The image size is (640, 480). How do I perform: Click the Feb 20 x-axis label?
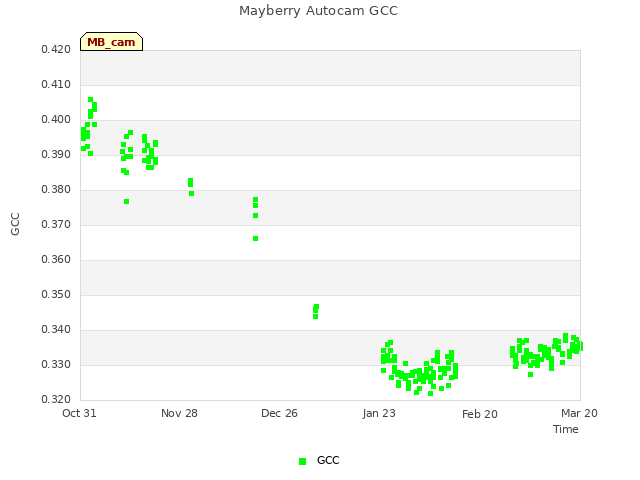point(480,414)
